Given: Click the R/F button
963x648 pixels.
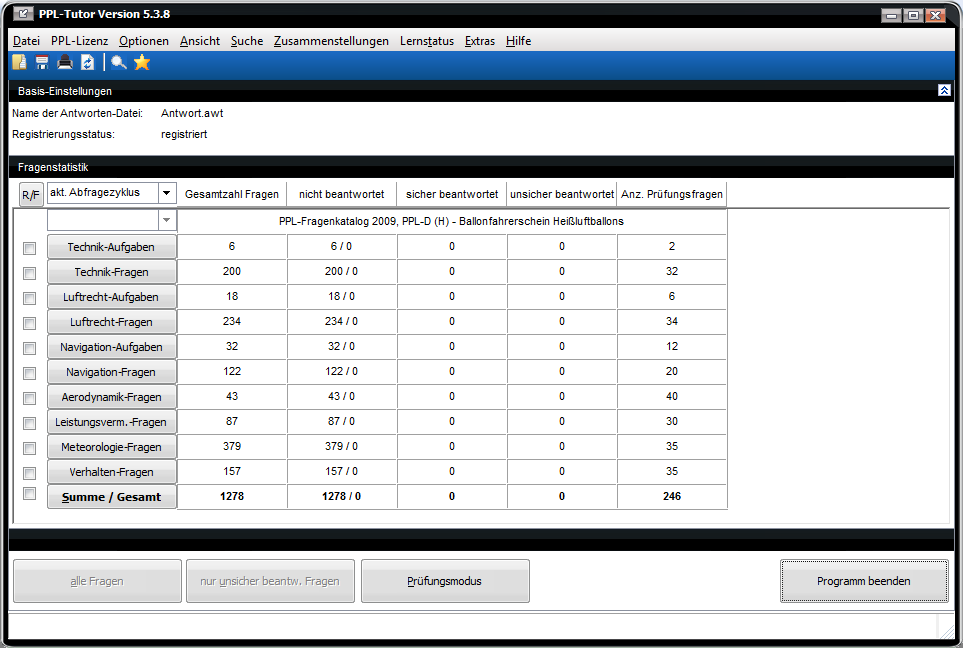Looking at the screenshot, I should coord(31,195).
